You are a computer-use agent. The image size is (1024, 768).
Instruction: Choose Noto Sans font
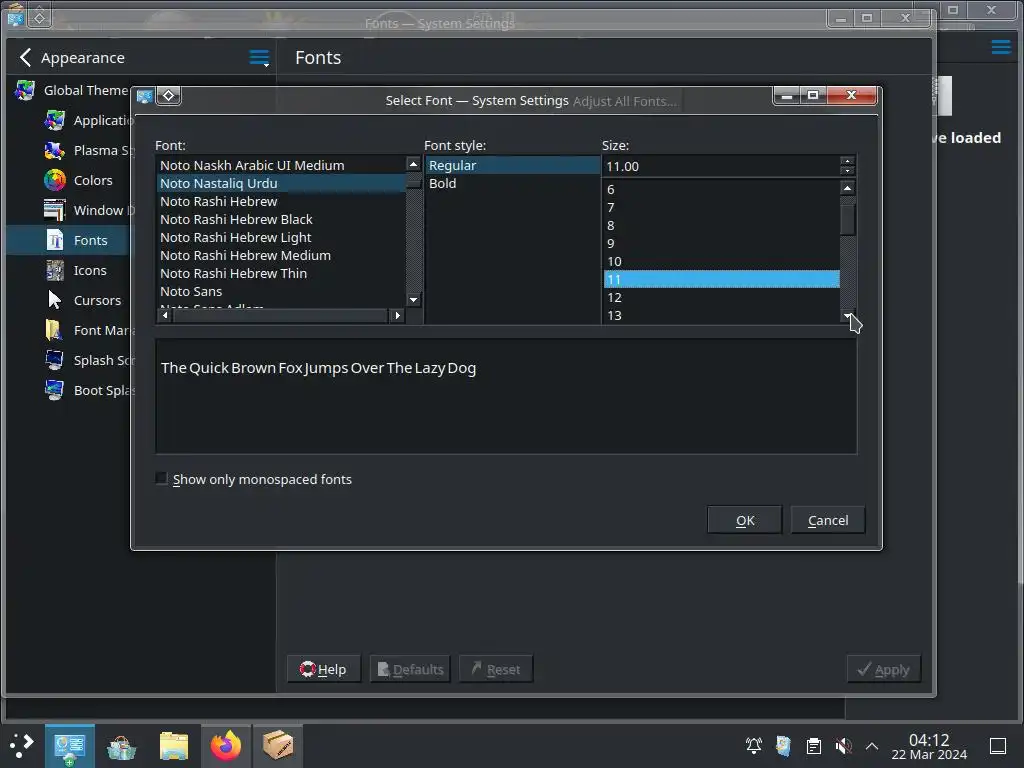(x=281, y=291)
